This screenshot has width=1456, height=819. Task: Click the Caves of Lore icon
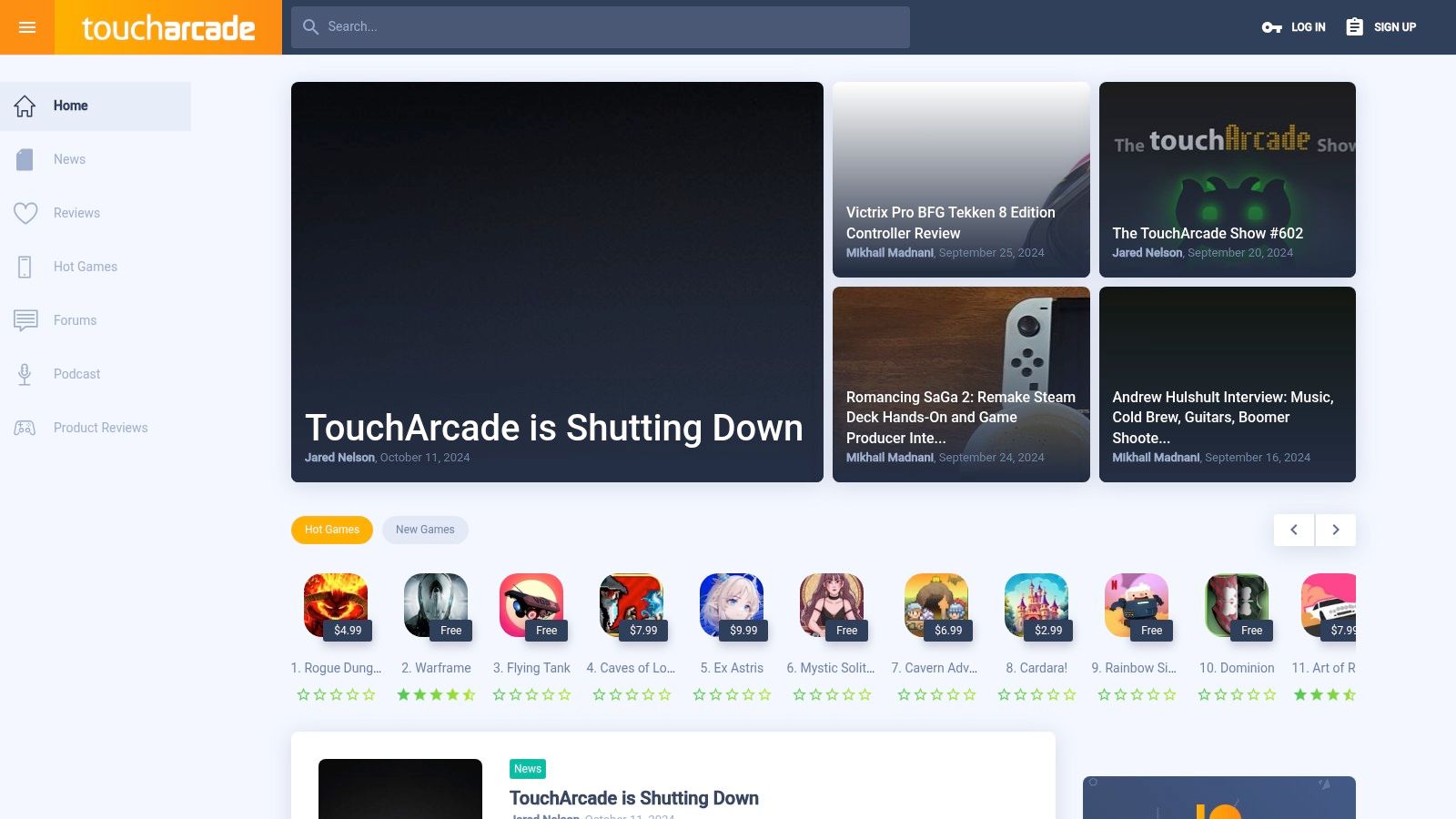(x=632, y=605)
